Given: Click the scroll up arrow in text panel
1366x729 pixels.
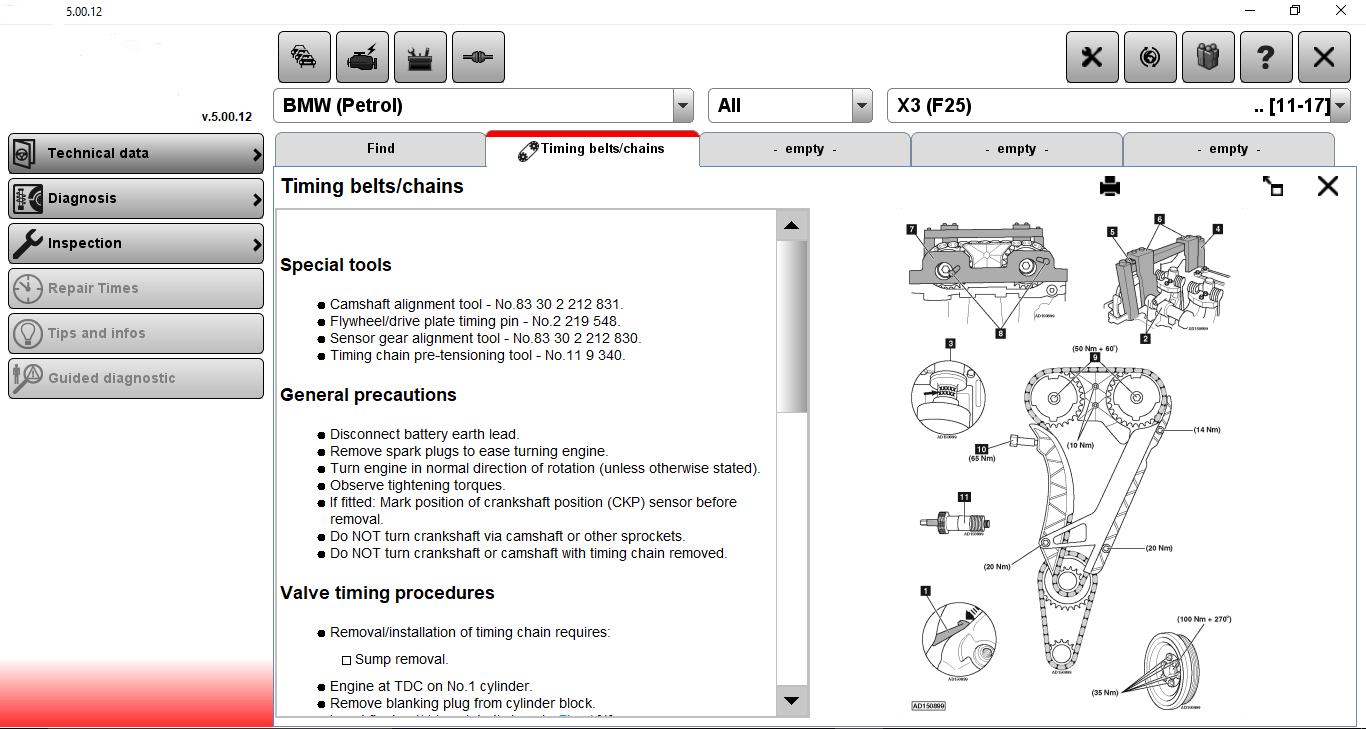Looking at the screenshot, I should (x=792, y=226).
